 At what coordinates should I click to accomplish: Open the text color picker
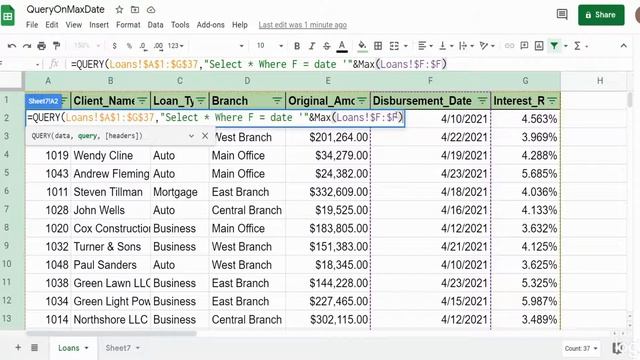tap(342, 46)
